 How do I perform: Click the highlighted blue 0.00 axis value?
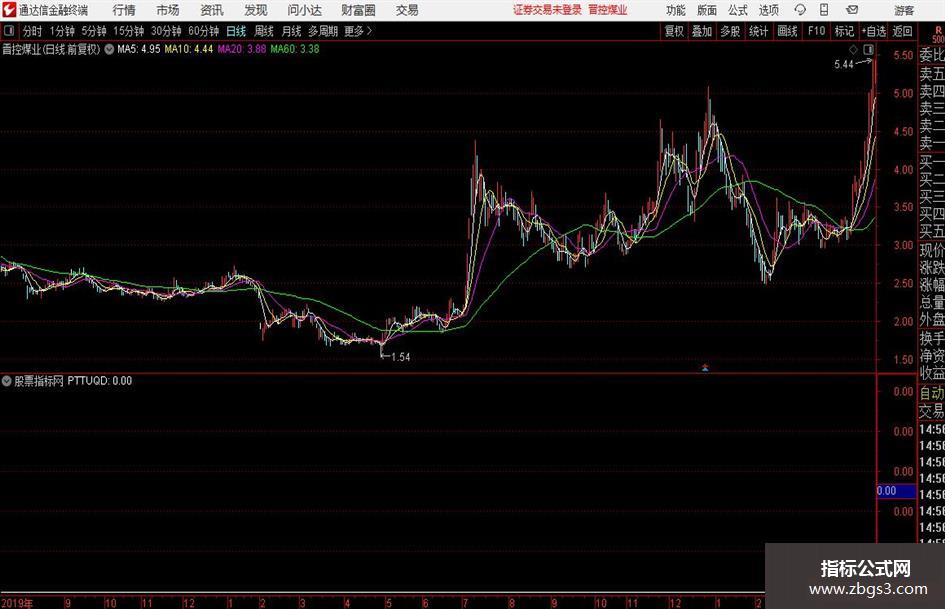click(x=896, y=491)
